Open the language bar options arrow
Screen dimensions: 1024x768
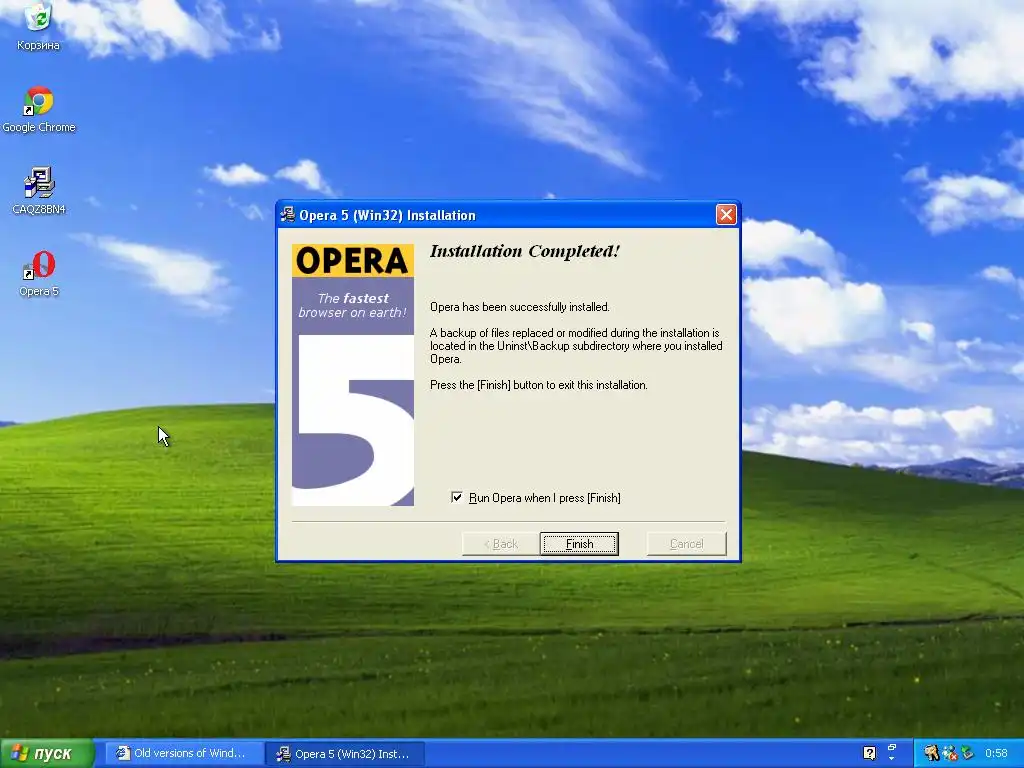[x=892, y=759]
